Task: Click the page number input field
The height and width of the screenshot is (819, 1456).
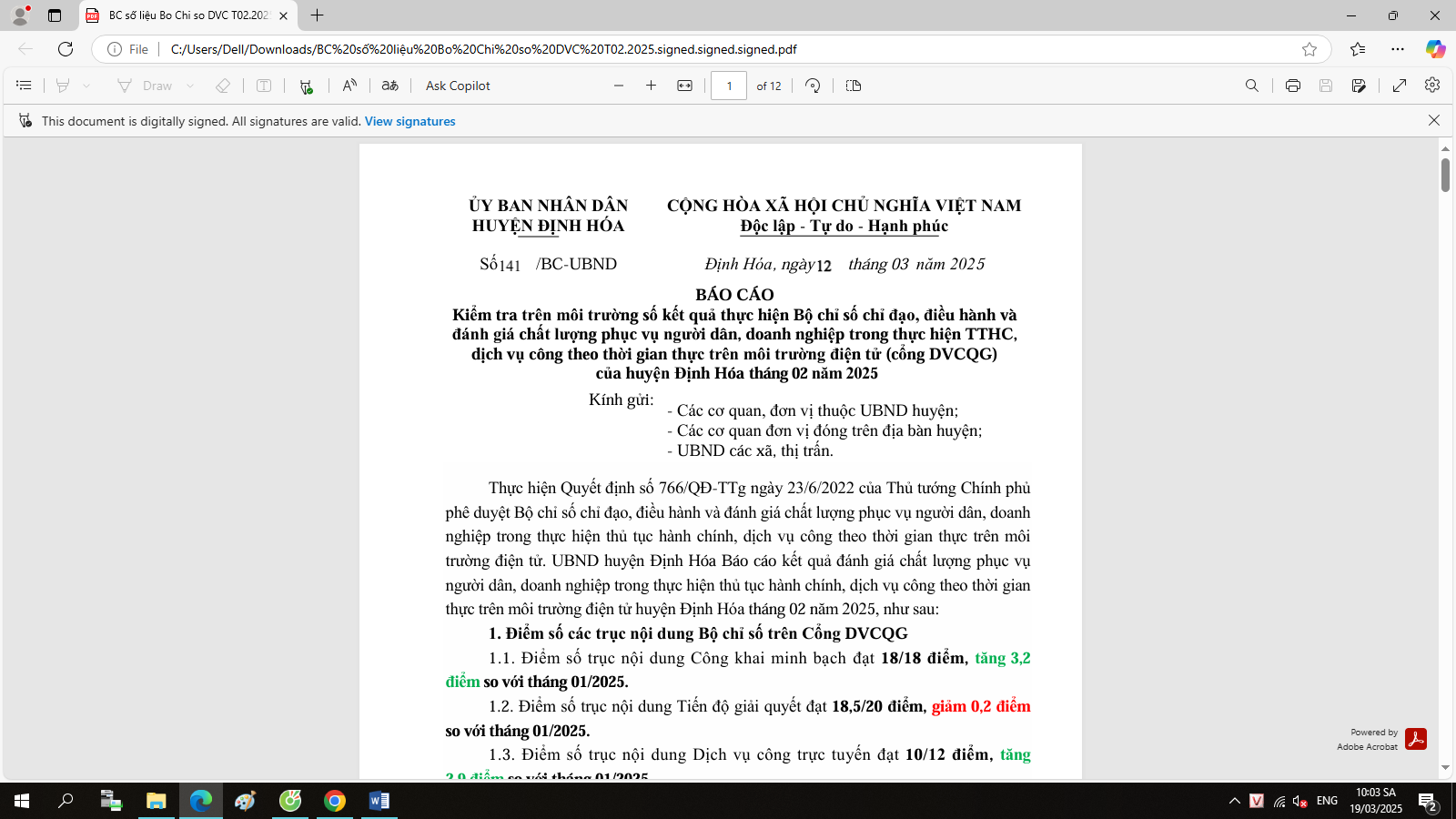Action: pyautogui.click(x=729, y=86)
